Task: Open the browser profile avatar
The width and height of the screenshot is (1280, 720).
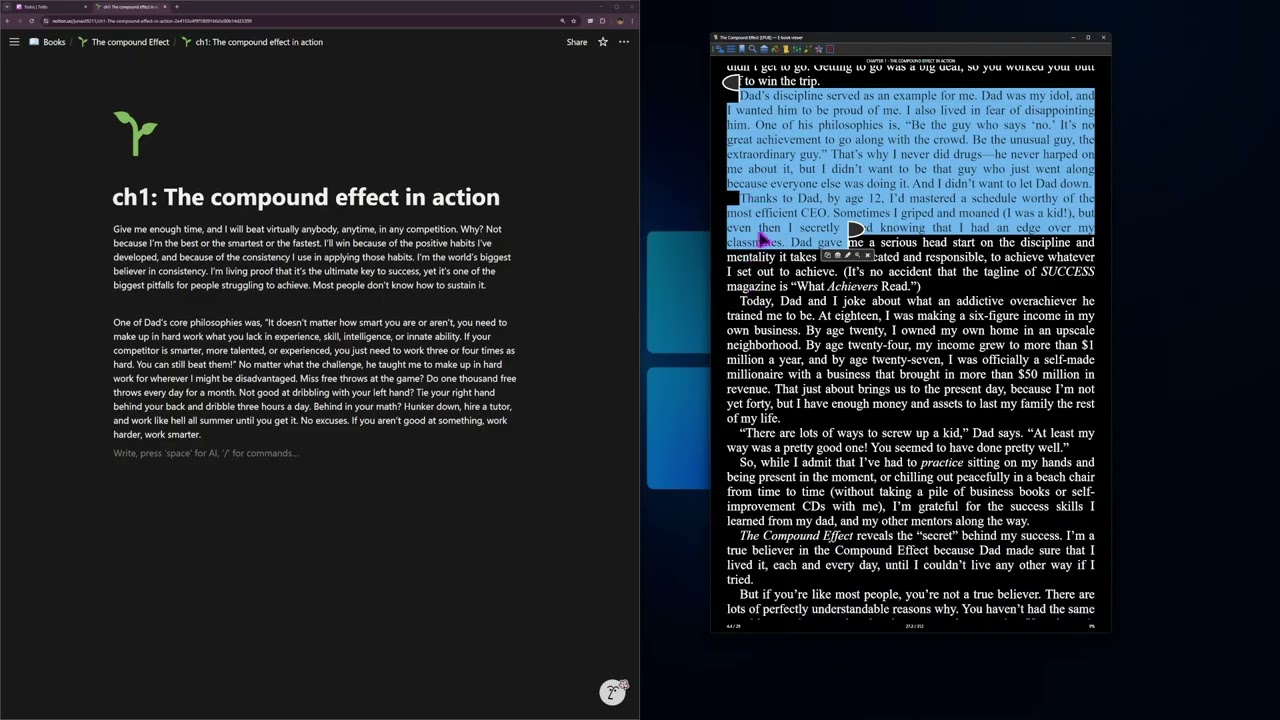Action: click(620, 20)
